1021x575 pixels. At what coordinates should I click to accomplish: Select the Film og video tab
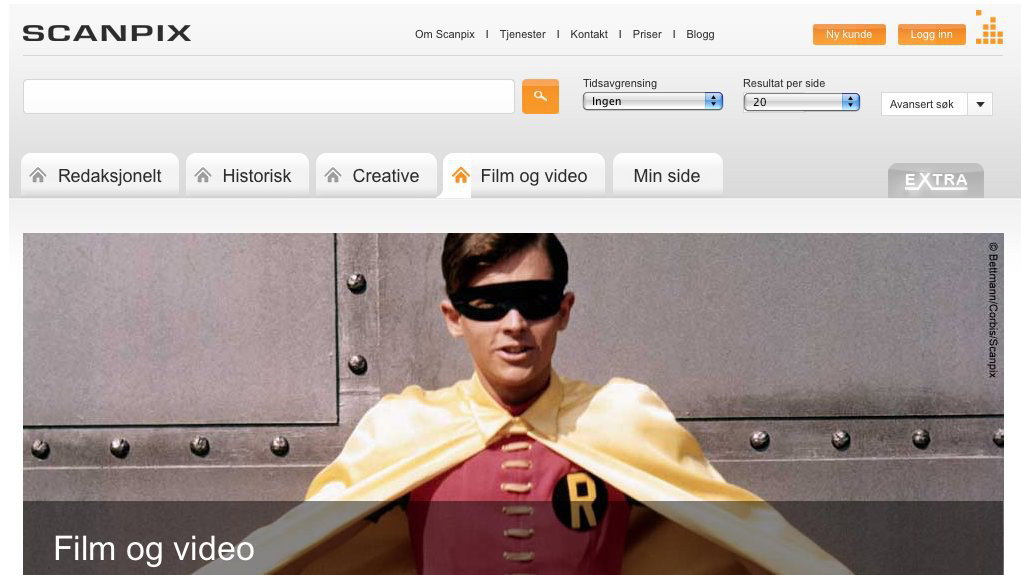click(x=524, y=175)
